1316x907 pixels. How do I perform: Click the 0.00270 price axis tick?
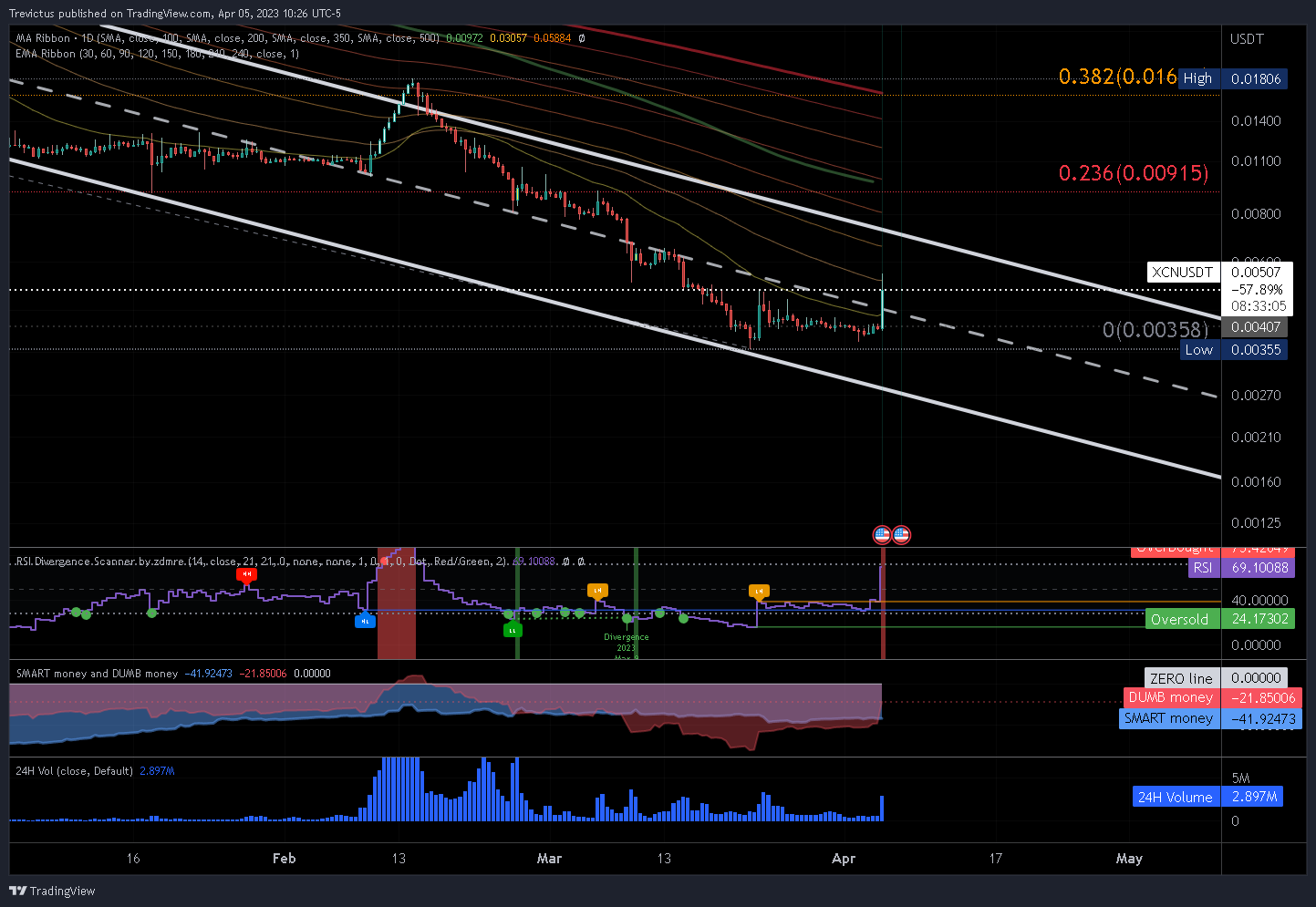pos(1256,395)
